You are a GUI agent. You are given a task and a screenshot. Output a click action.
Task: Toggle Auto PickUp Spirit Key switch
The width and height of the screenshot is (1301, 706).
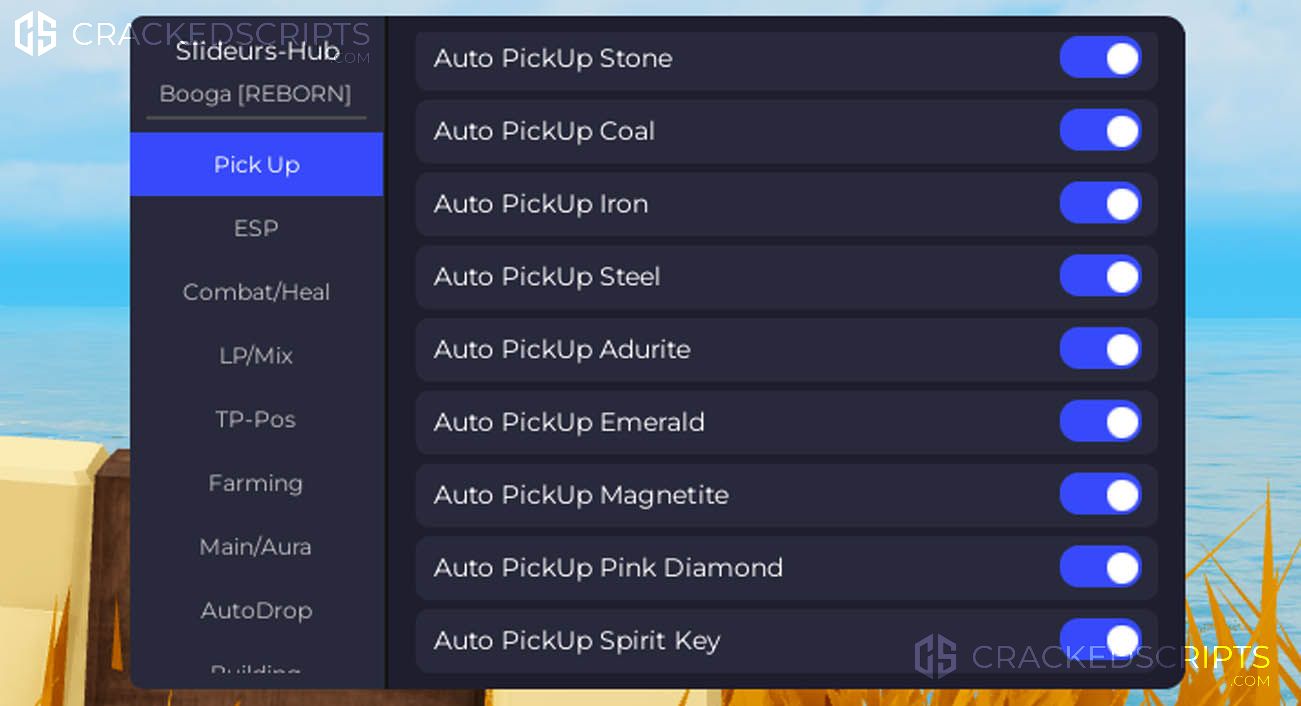(1101, 640)
